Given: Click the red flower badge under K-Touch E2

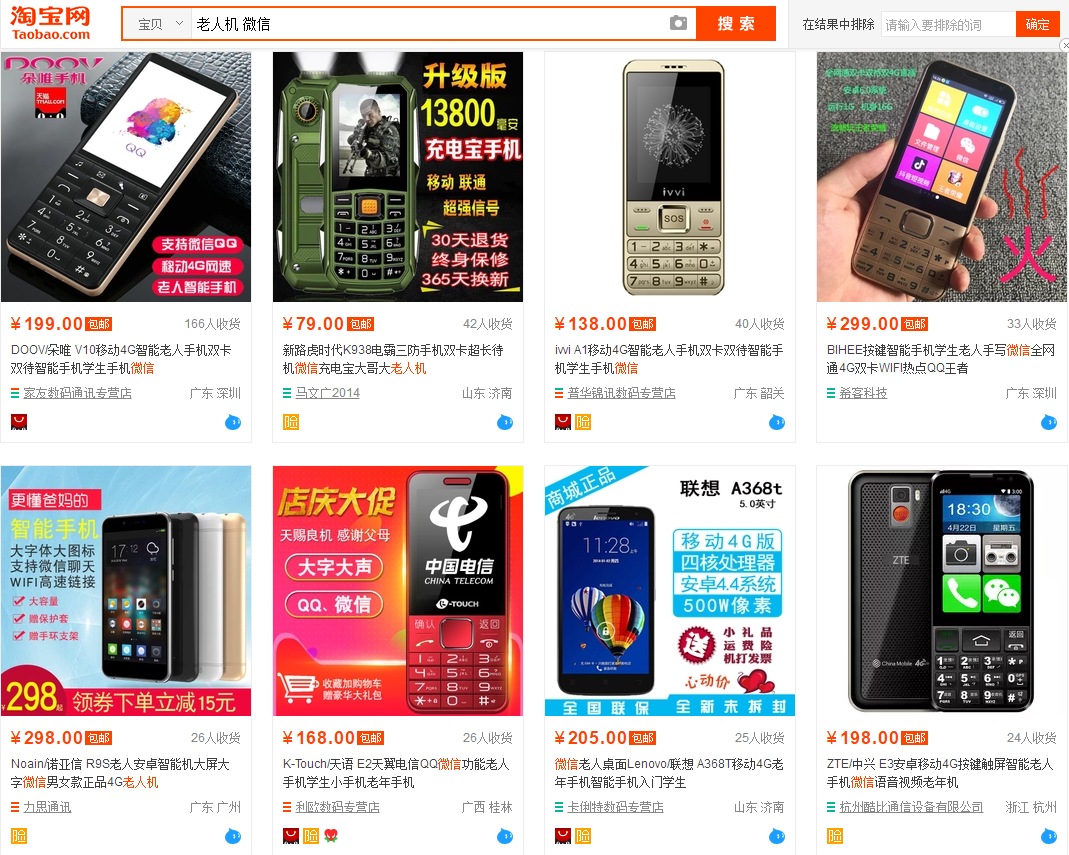Looking at the screenshot, I should coord(331,836).
